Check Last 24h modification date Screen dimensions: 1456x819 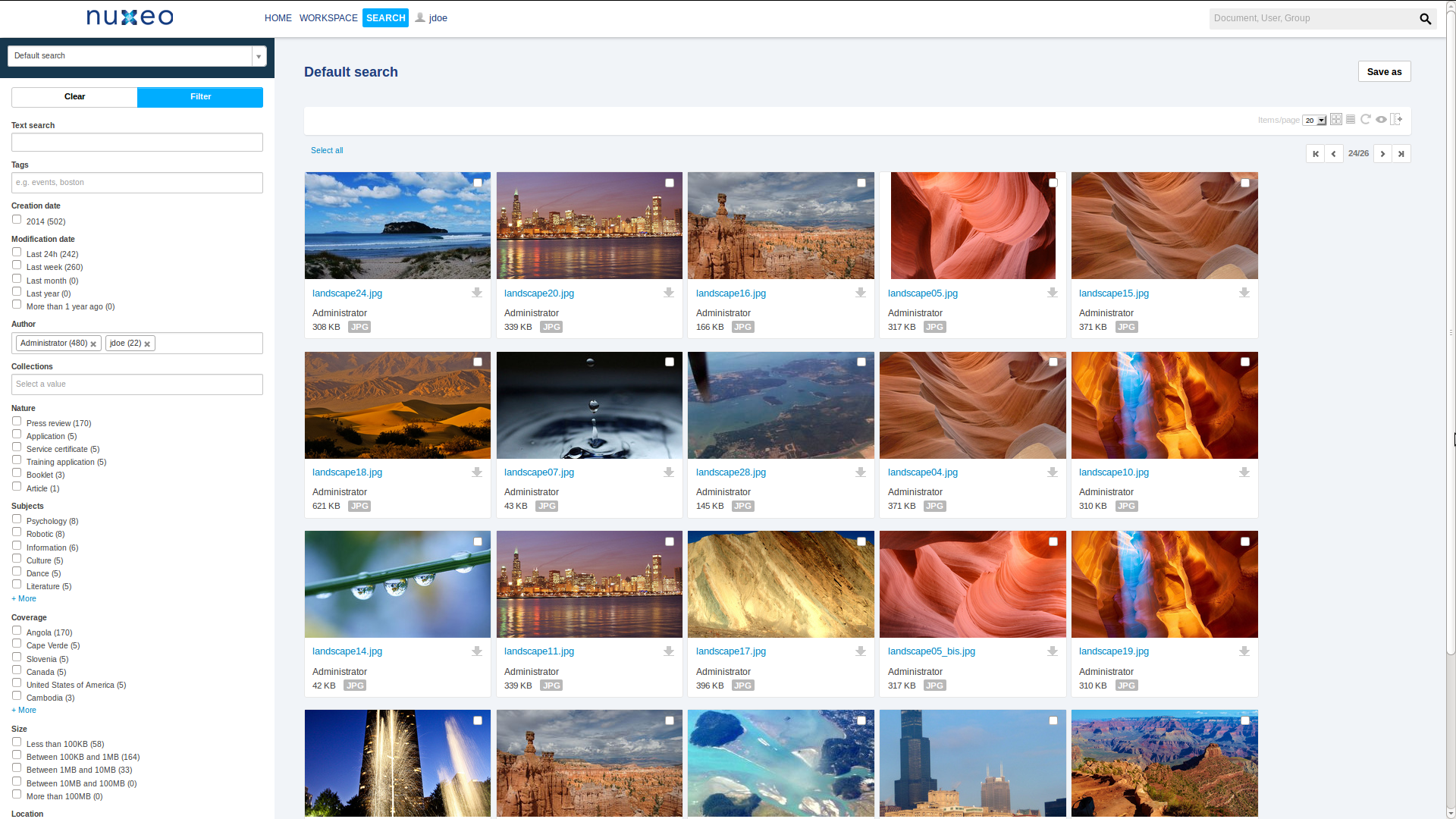click(x=17, y=253)
